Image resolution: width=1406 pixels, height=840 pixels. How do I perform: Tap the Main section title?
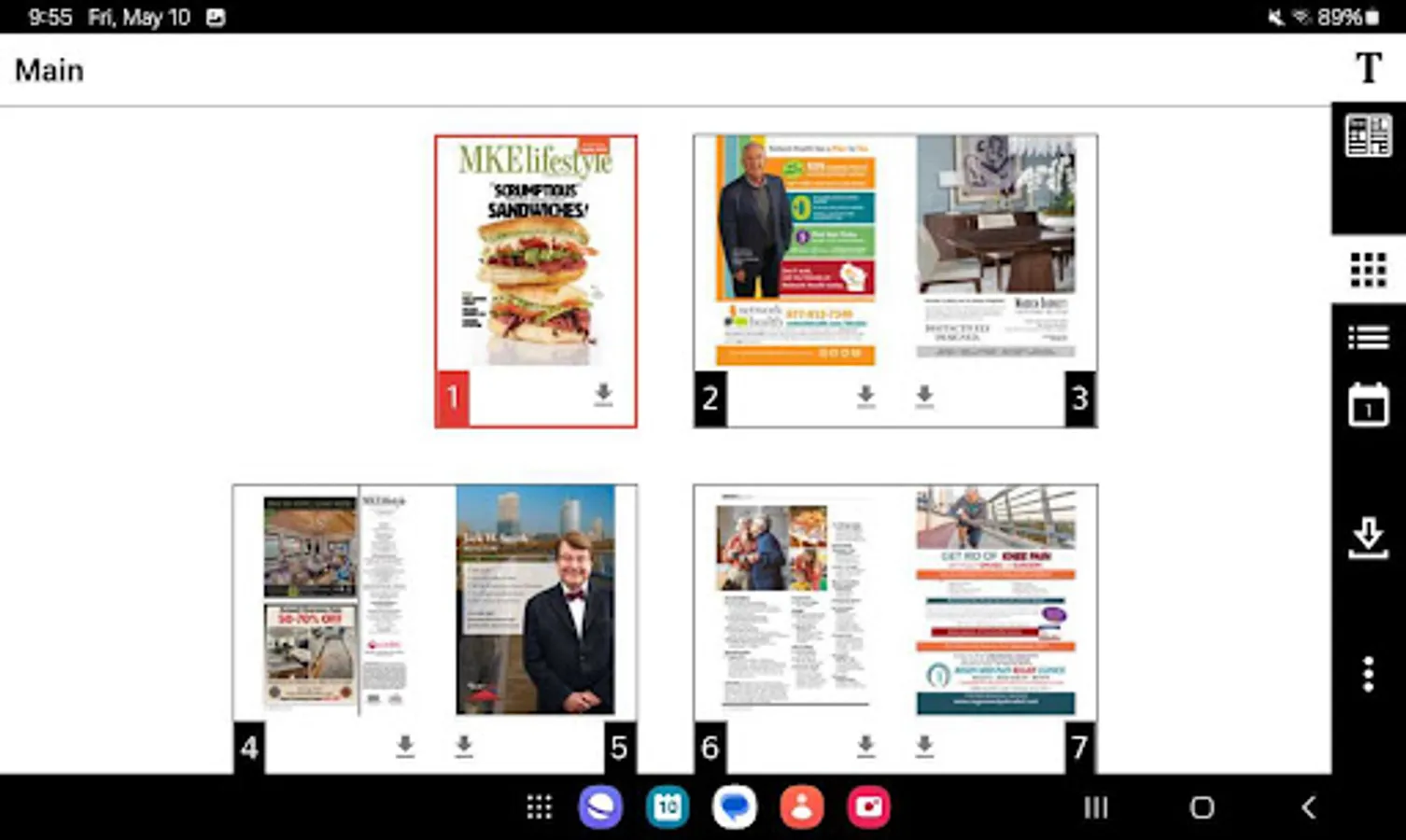point(49,70)
